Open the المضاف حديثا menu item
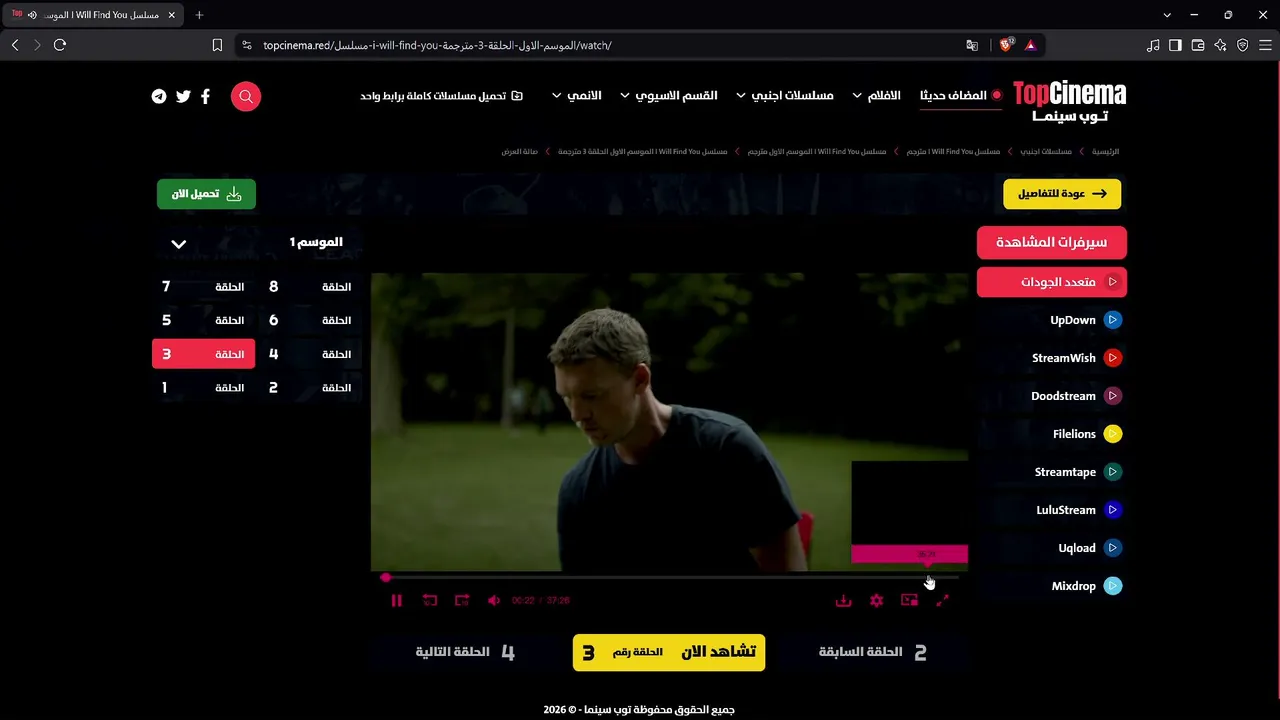Viewport: 1280px width, 720px height. pyautogui.click(x=960, y=96)
